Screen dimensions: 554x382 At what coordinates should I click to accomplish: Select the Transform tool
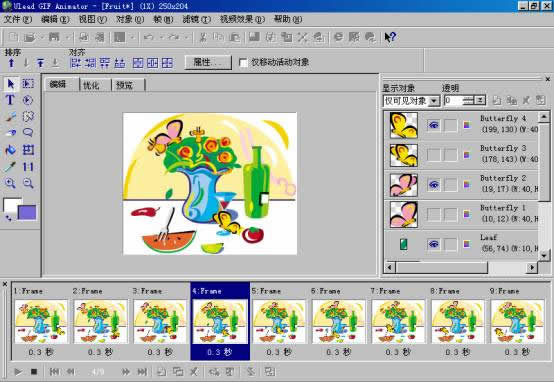tap(28, 150)
